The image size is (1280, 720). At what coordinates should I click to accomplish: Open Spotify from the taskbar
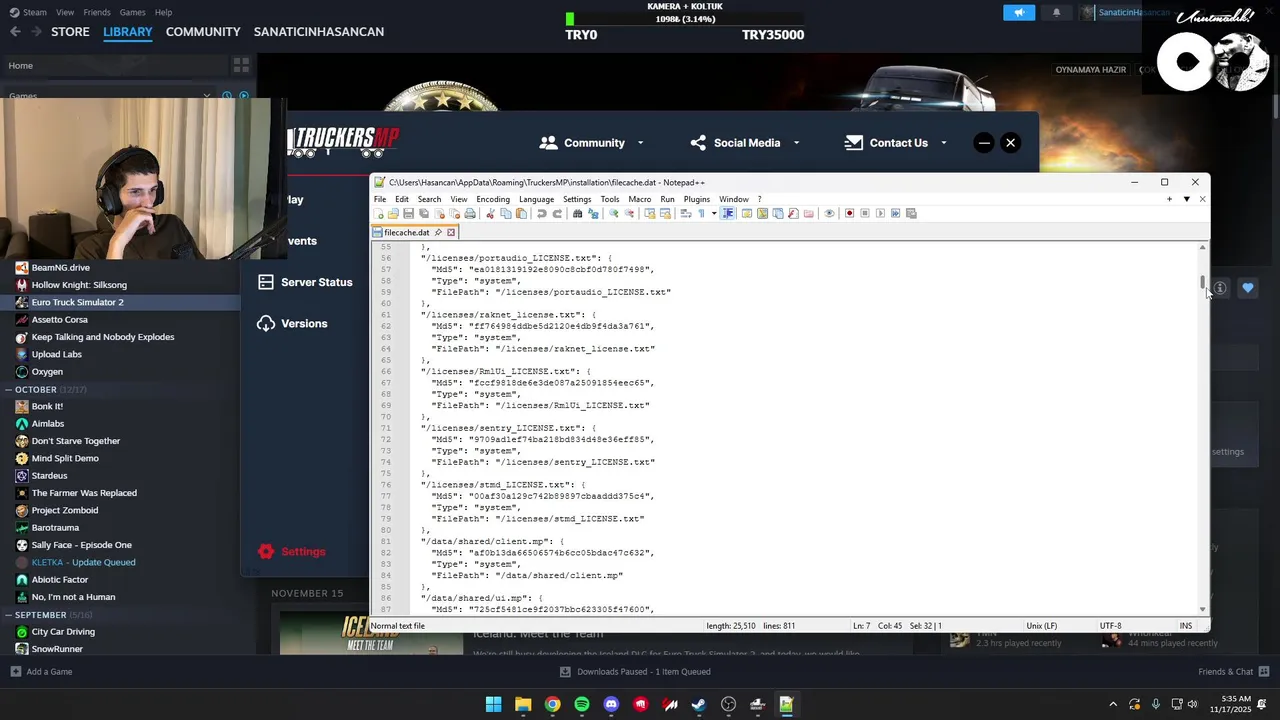coord(582,705)
